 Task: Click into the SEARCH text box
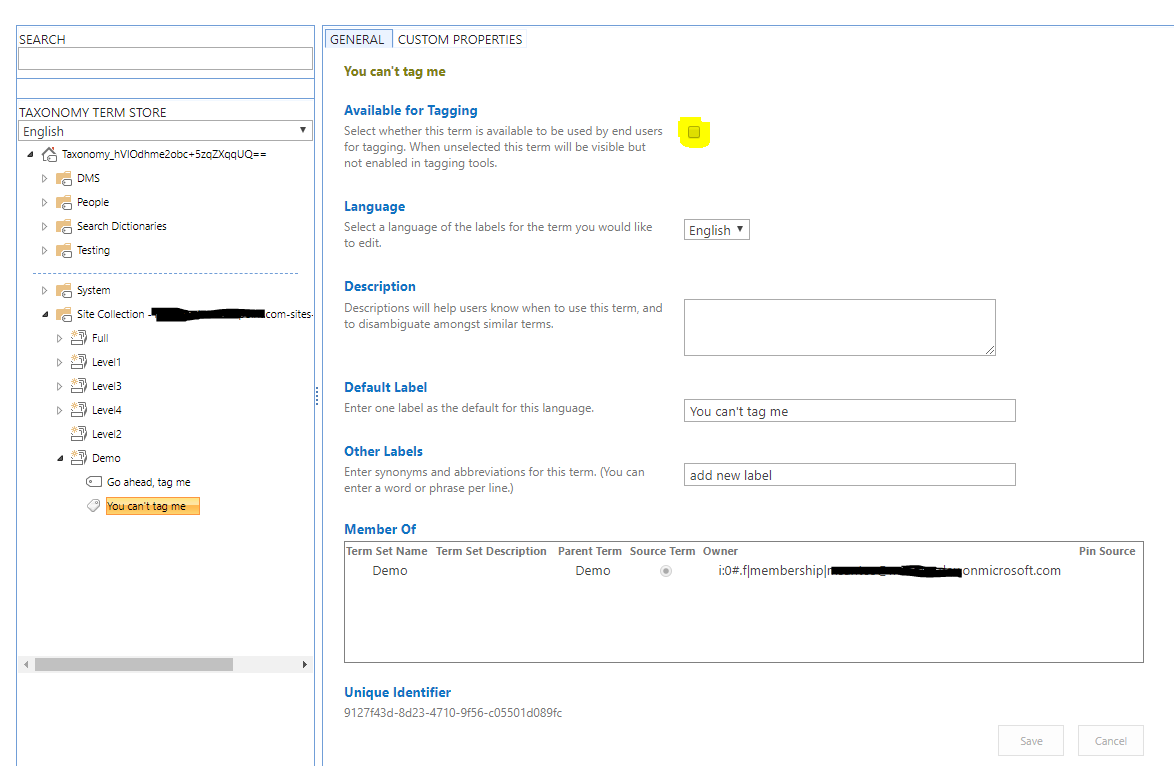(165, 58)
